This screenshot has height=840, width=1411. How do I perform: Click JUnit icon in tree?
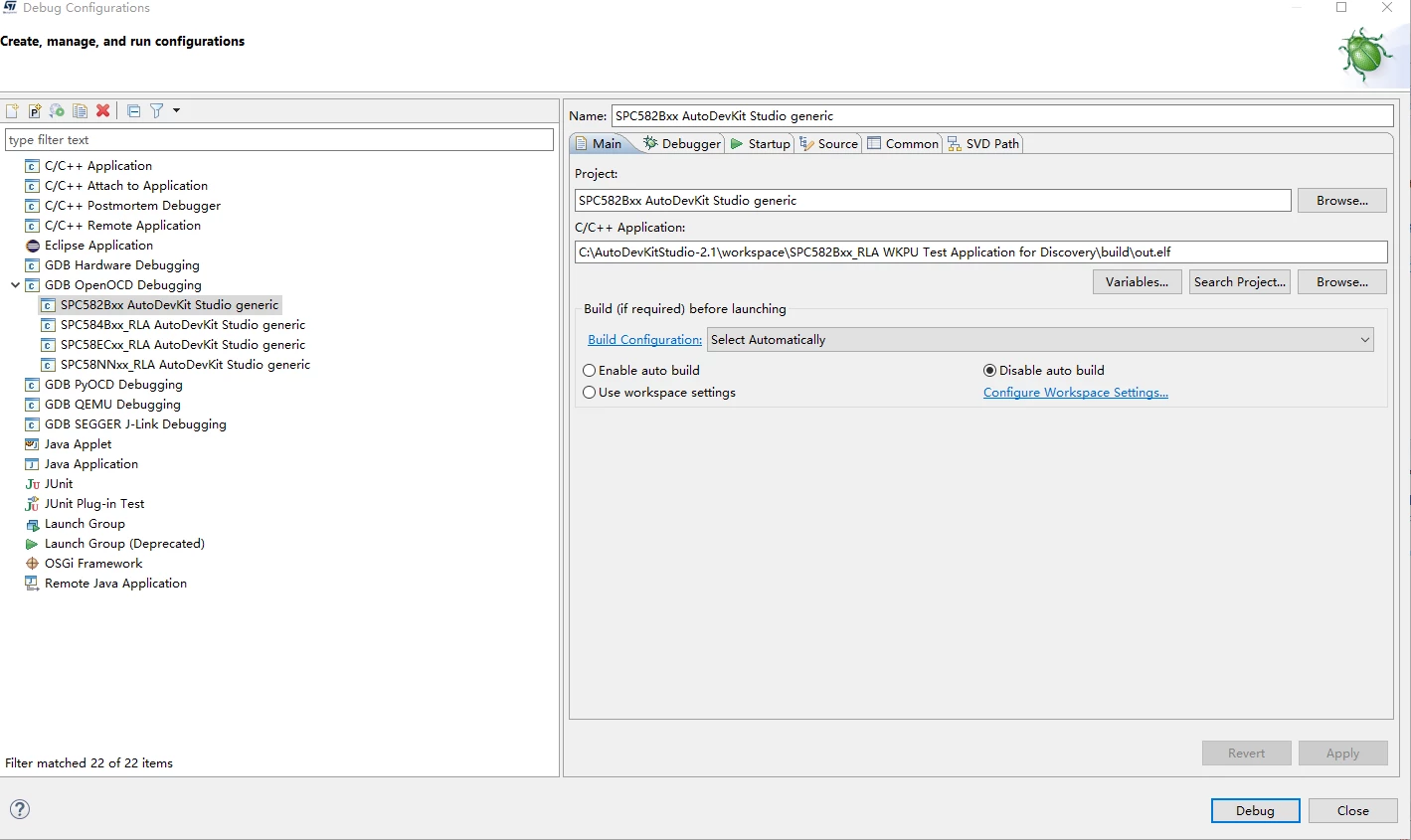32,484
